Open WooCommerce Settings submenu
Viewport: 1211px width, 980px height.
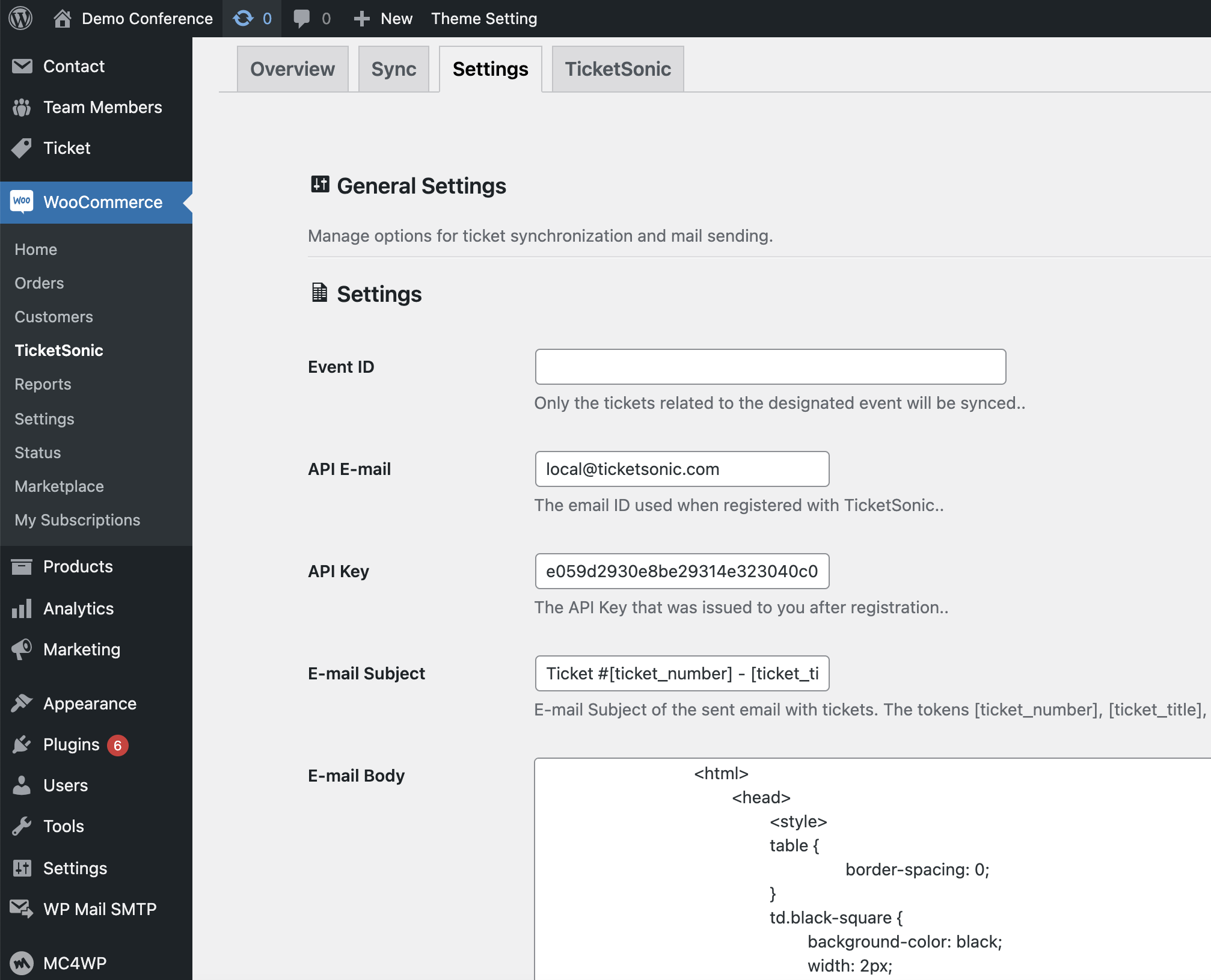pyautogui.click(x=44, y=419)
